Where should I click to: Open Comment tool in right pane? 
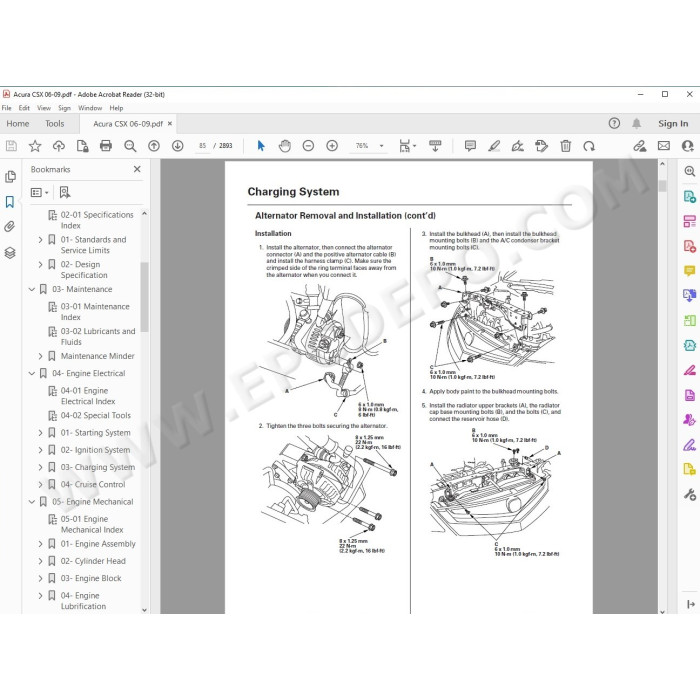click(689, 271)
